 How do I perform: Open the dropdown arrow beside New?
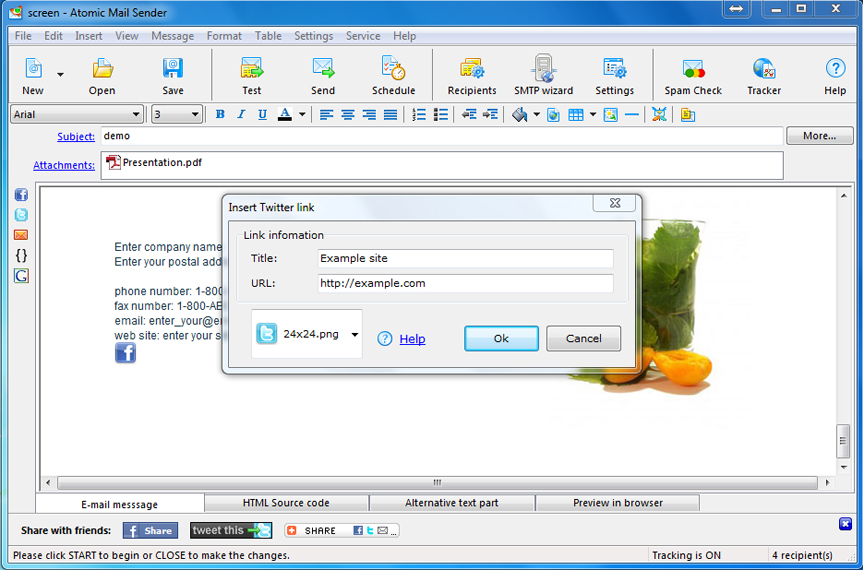tap(61, 74)
